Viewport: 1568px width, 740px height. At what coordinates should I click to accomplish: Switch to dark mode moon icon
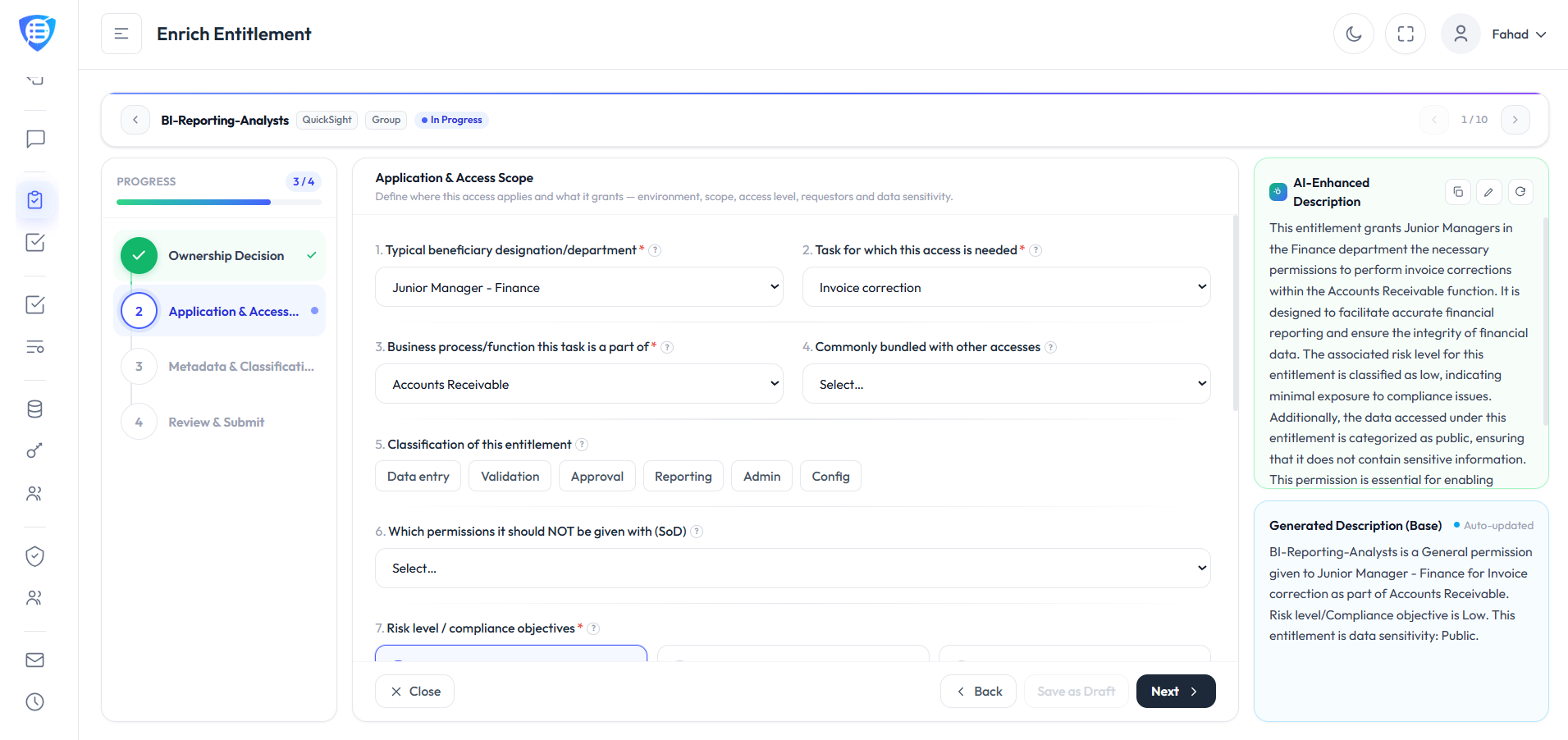(1354, 34)
